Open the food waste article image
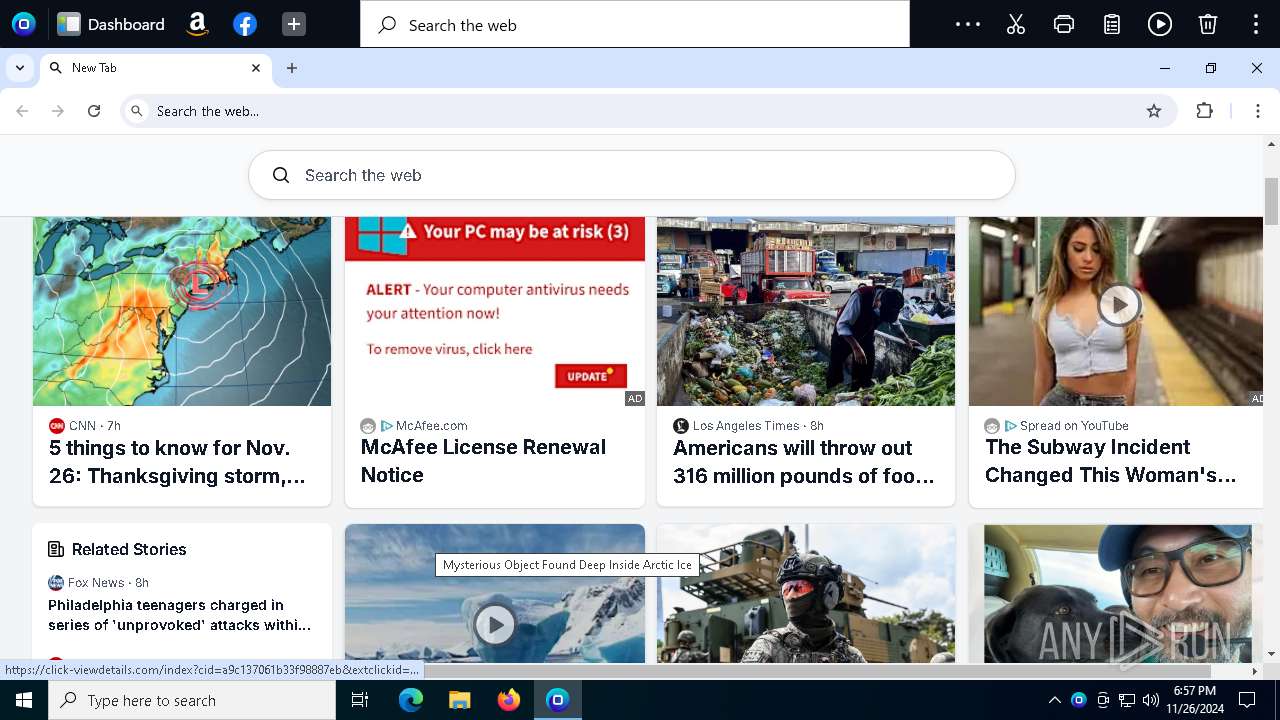Viewport: 1280px width, 720px height. (x=806, y=311)
